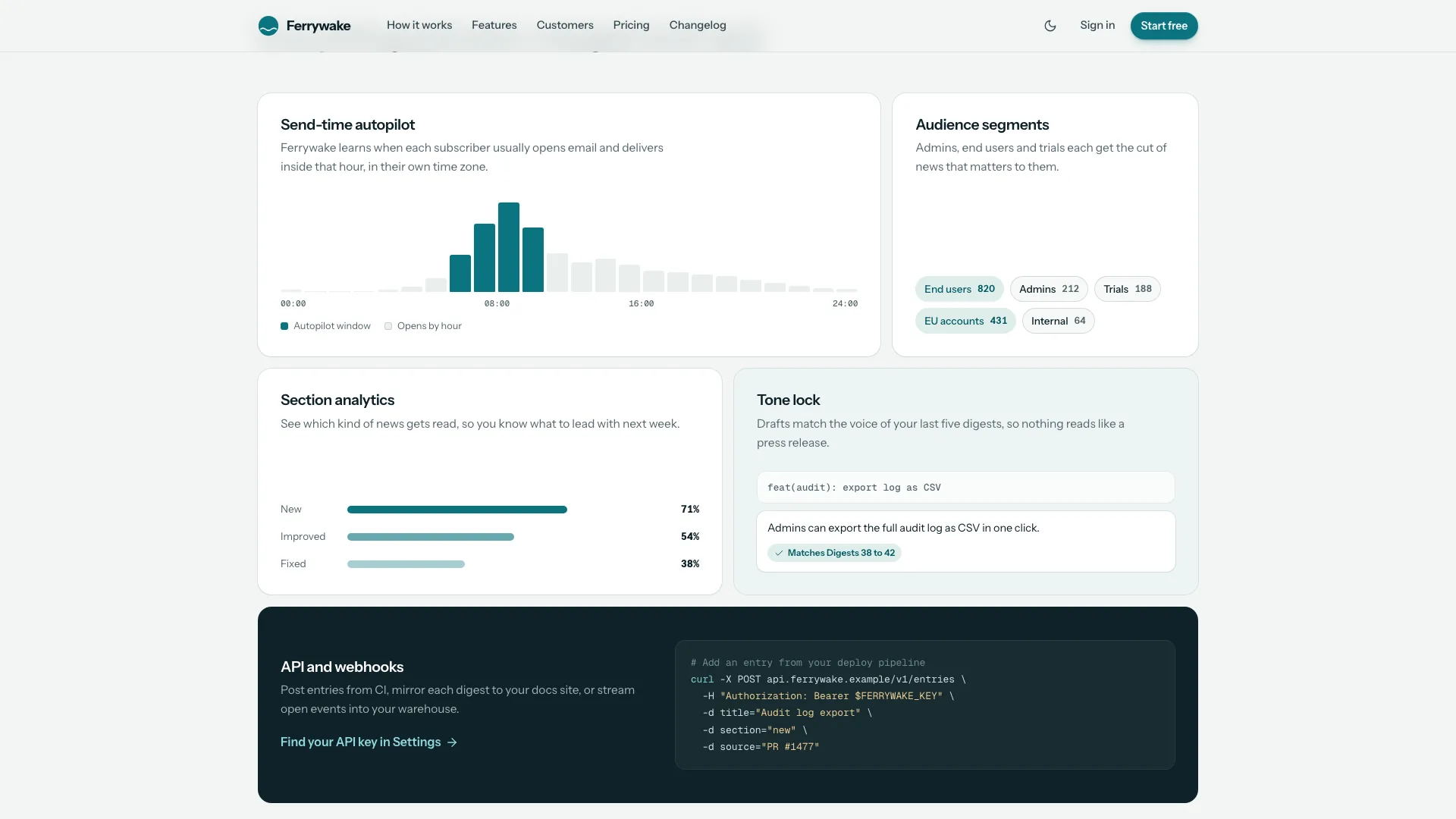Click the 'Admins can export the full audit log' draft text
This screenshot has width=1456, height=819.
(903, 528)
